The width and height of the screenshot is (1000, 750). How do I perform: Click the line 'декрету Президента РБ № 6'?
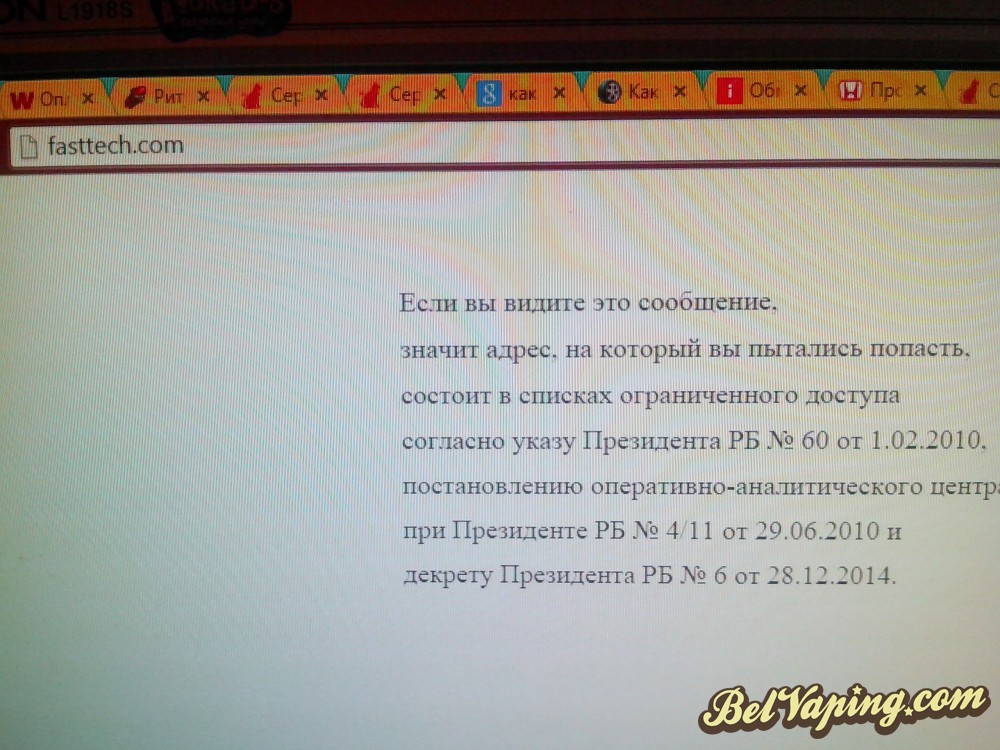point(650,575)
